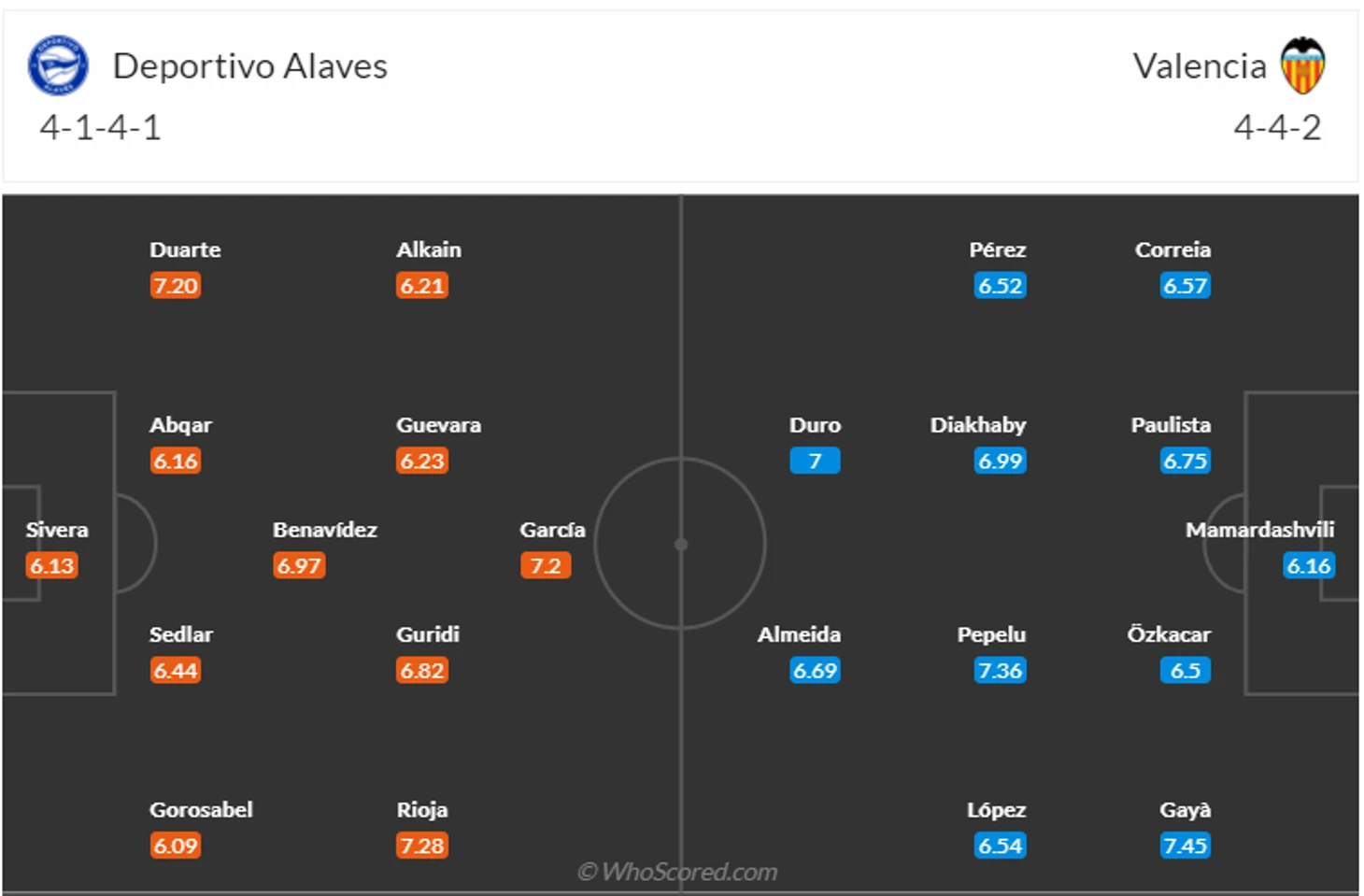Click the Deportivo Alaves club crest
This screenshot has height=896, width=1364.
point(58,65)
